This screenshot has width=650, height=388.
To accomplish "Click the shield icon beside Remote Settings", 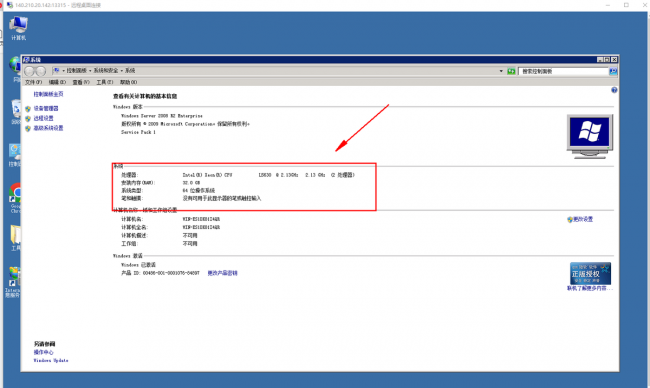I will [x=28, y=119].
